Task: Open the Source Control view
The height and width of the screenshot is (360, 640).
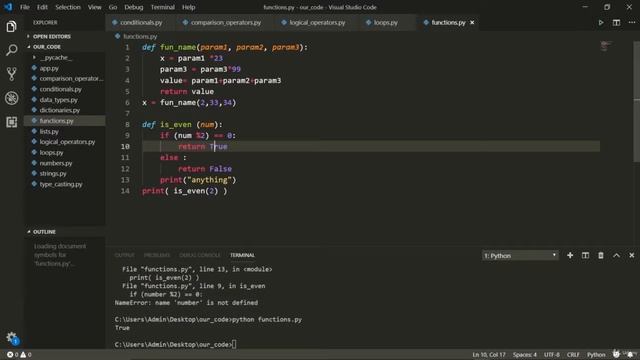Action: [11, 74]
